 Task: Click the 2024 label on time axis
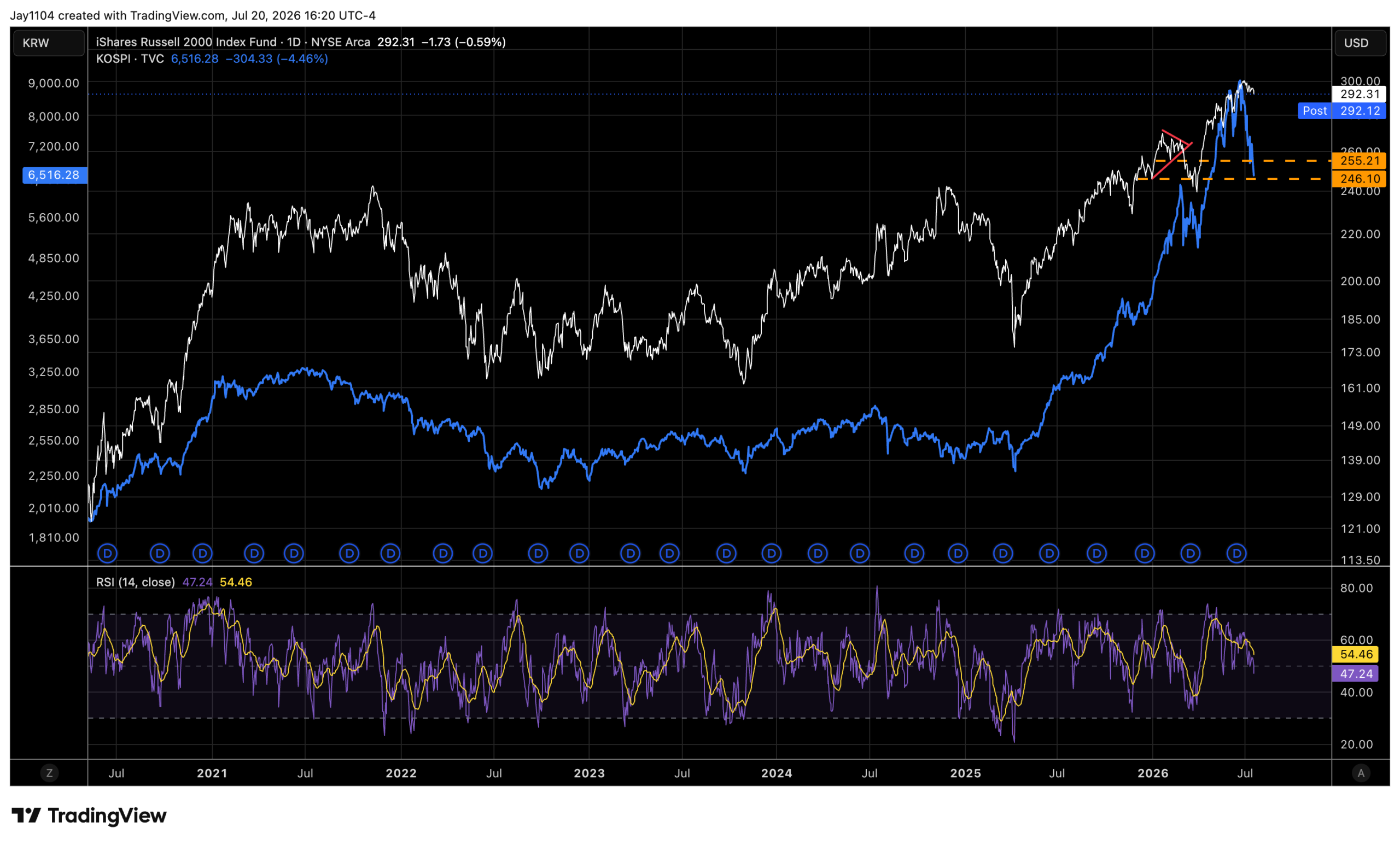click(777, 773)
